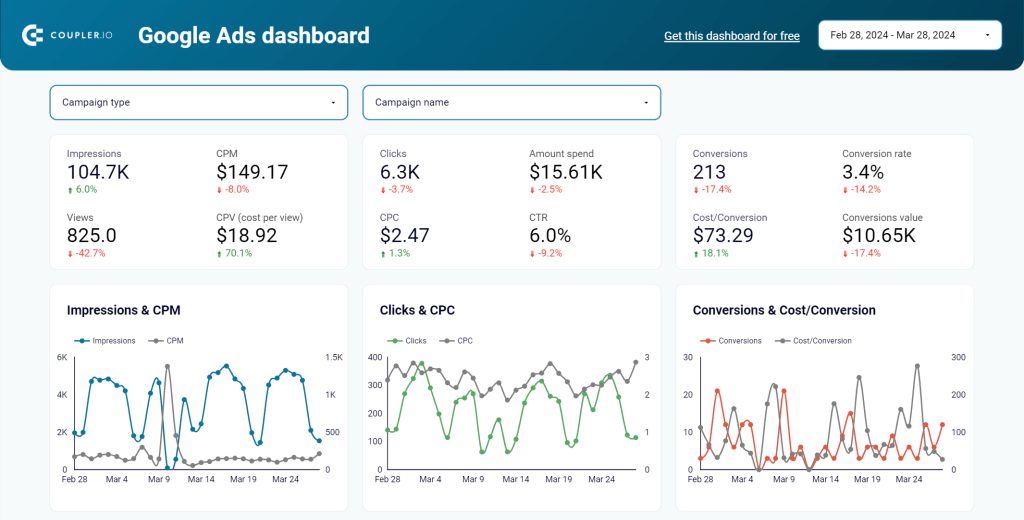Click the Views value 825.0
1024x520 pixels.
(91, 235)
